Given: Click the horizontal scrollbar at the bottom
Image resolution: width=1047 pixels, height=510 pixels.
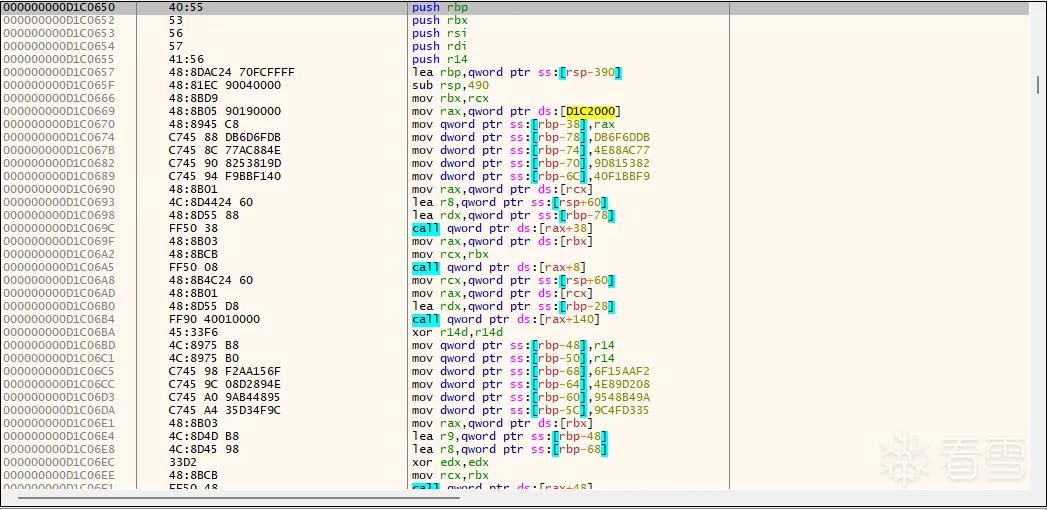Looking at the screenshot, I should (x=239, y=497).
